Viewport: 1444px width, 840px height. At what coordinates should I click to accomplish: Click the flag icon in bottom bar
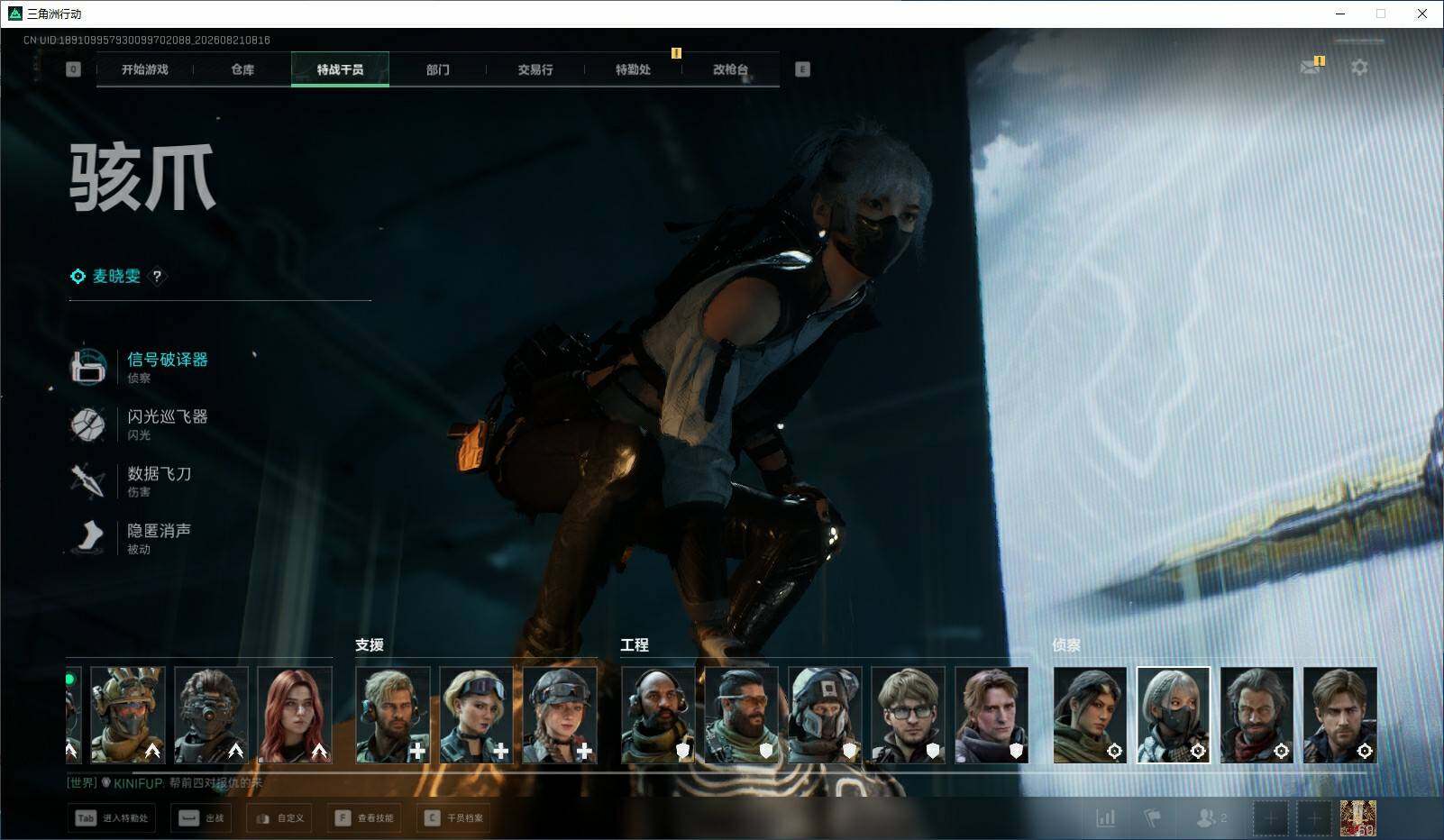click(1153, 818)
